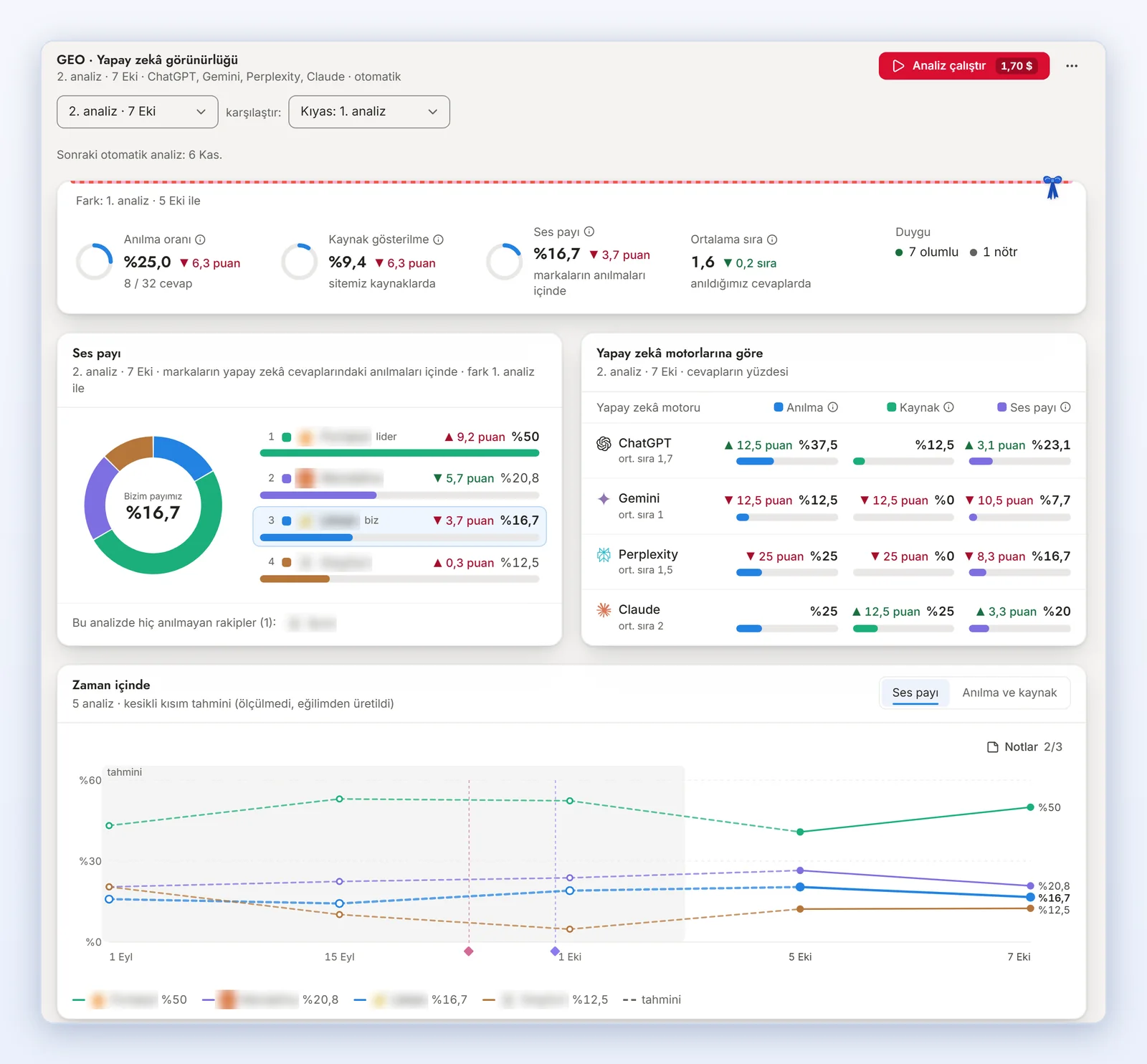Toggle the %12,5 brown series in legend
Screen dimensions: 1147x1064
point(546,999)
